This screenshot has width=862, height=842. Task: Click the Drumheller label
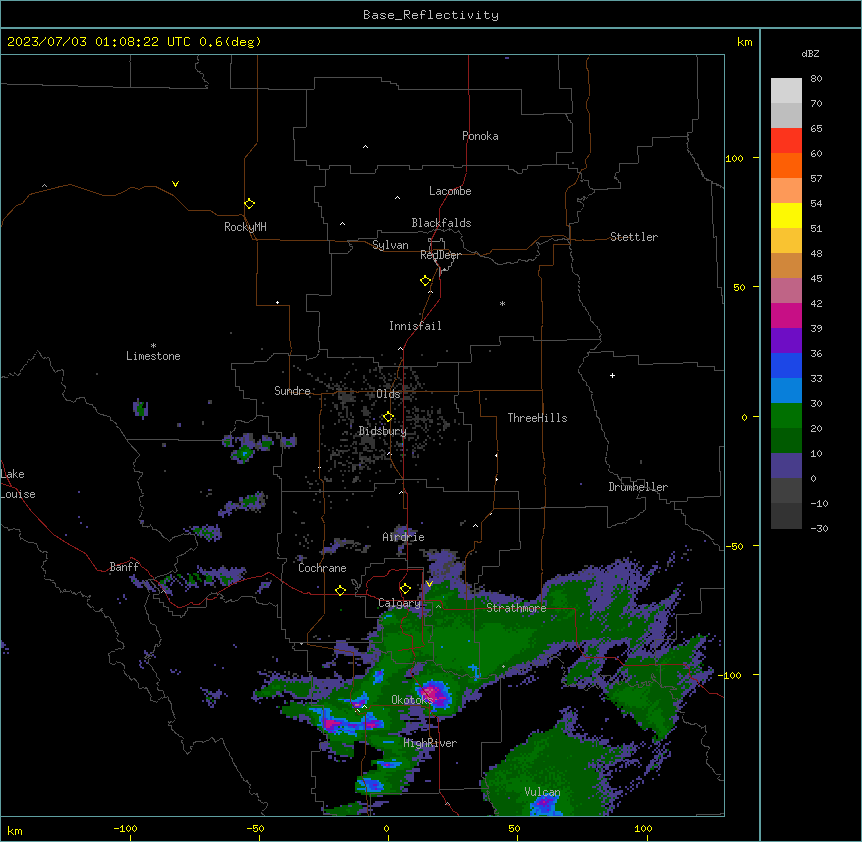pos(638,487)
